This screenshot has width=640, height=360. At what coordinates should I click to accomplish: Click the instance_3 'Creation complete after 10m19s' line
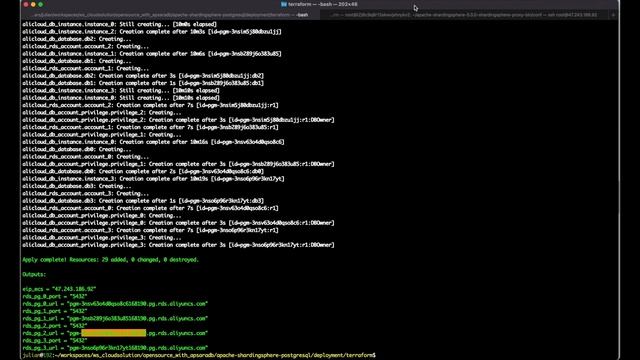pos(153,178)
